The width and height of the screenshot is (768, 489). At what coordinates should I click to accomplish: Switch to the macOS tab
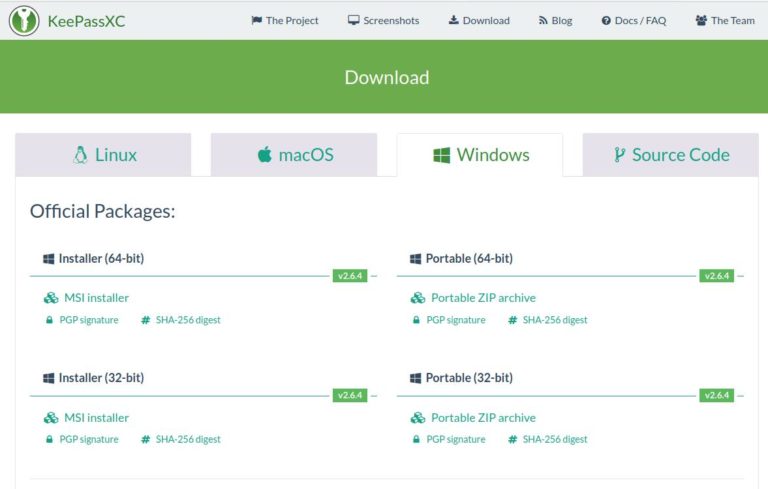coord(294,155)
